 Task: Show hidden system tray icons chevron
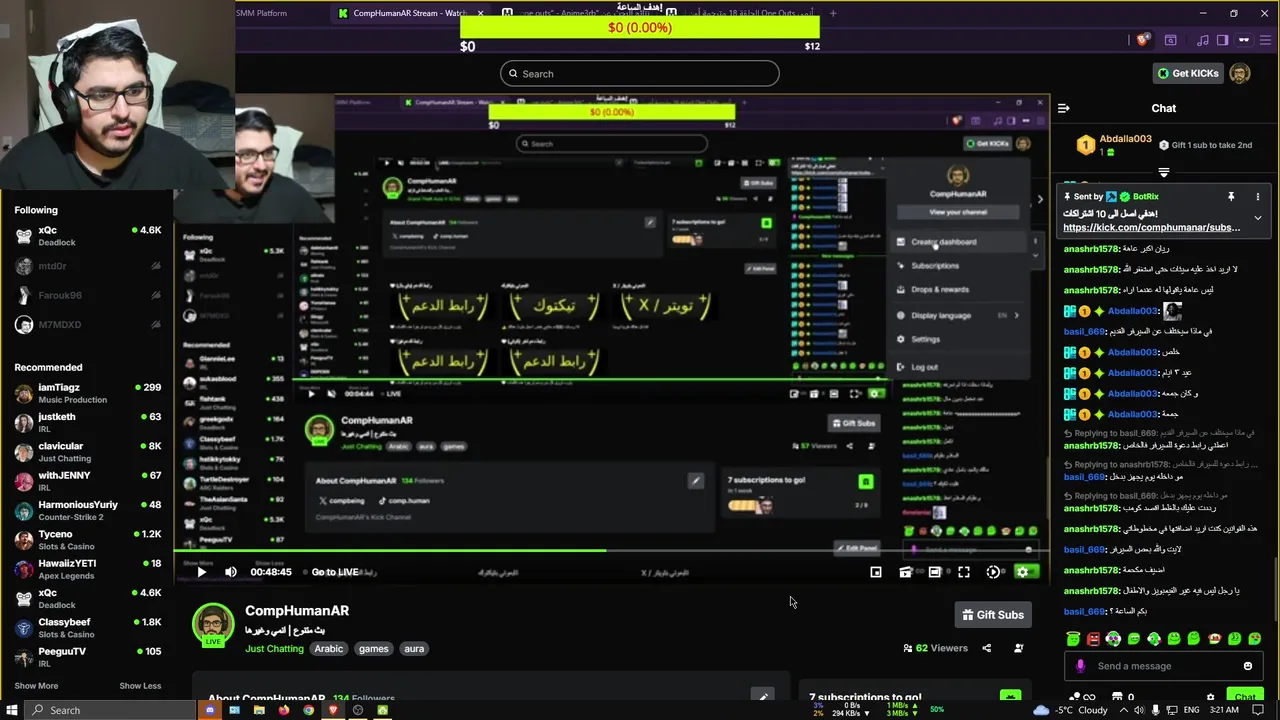[1123, 710]
